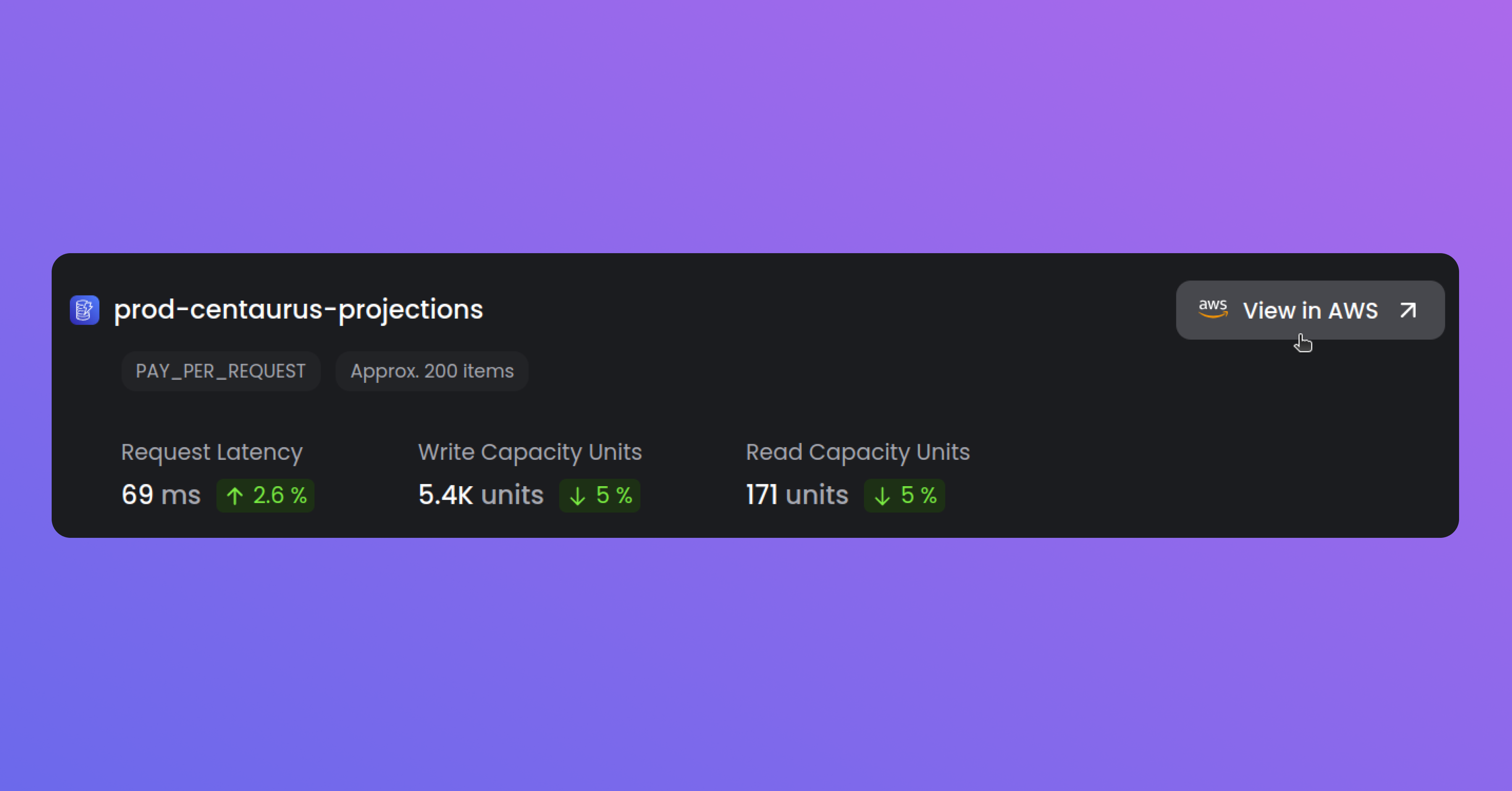Open View in AWS button
The height and width of the screenshot is (791, 1512).
(x=1310, y=310)
